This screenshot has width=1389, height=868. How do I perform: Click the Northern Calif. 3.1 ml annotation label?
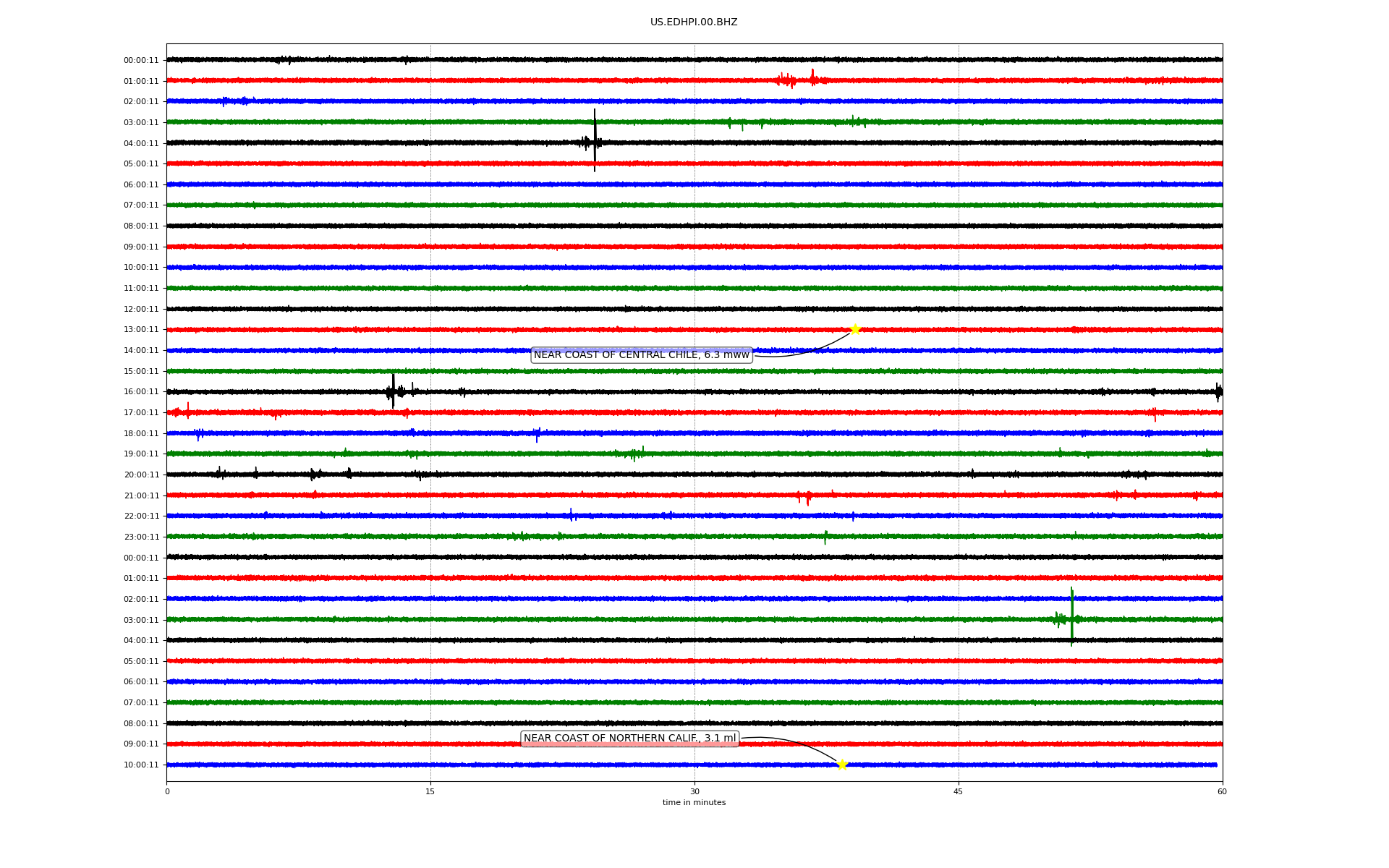[629, 739]
